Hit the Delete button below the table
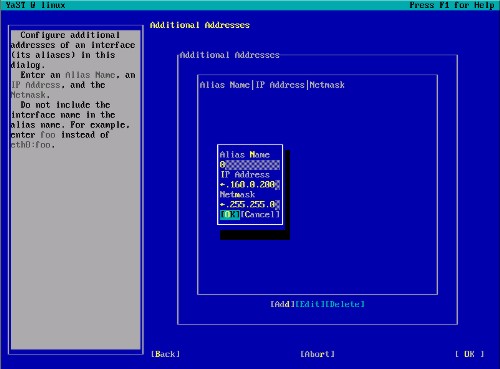Image resolution: width=500 pixels, height=369 pixels. pos(345,304)
